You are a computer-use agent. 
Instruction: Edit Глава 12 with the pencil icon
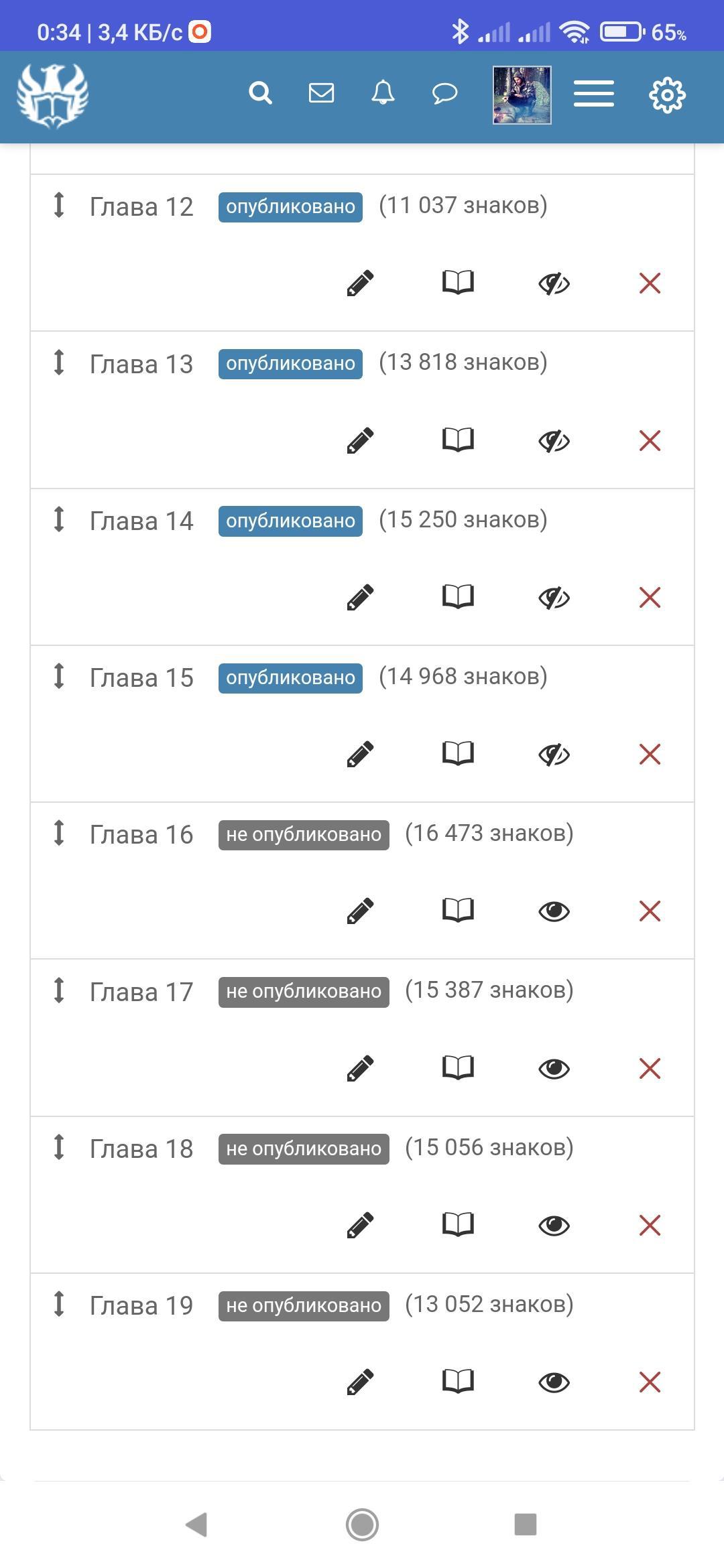tap(360, 283)
